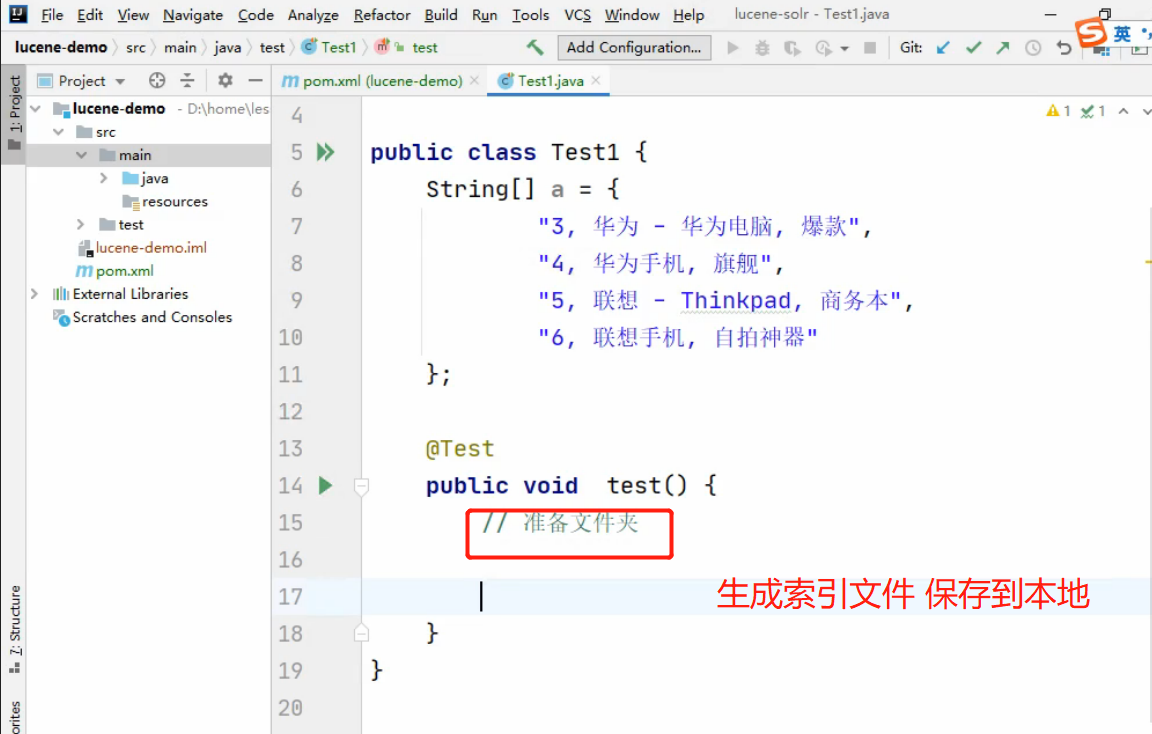Expand the java folder node
Screen dimensions: 1152x734
tap(104, 179)
